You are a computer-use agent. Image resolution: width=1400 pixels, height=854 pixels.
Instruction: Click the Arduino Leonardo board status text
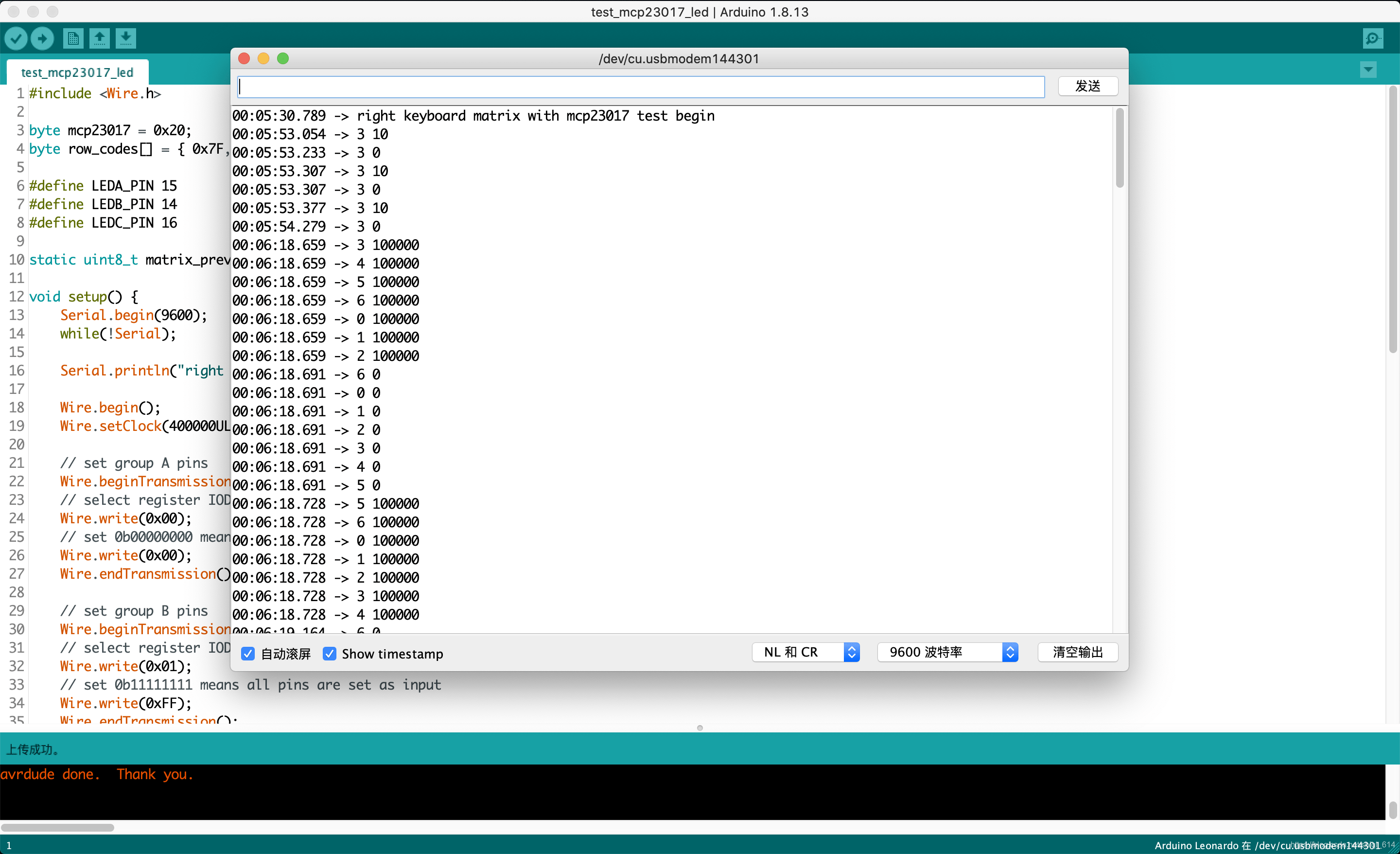tap(1267, 845)
